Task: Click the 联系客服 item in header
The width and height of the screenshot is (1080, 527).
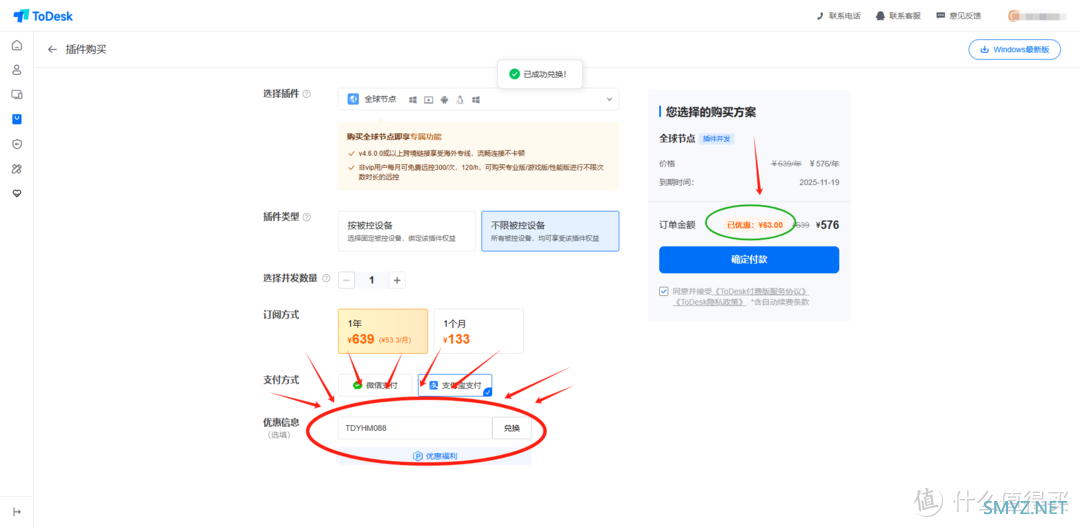Action: click(x=898, y=15)
